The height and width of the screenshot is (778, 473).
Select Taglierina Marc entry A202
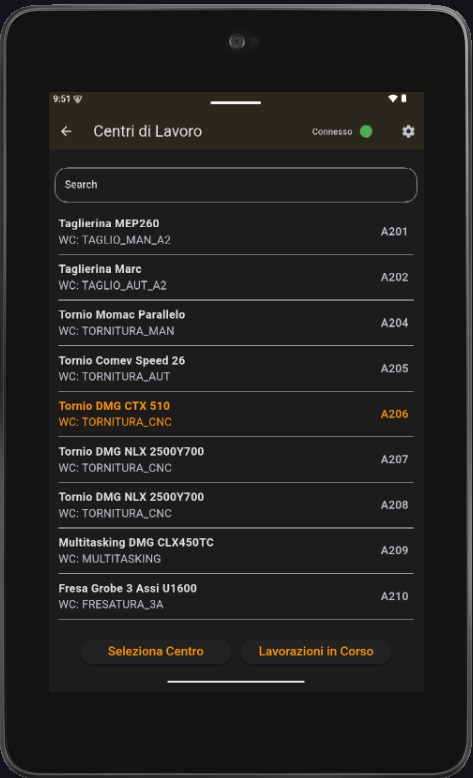click(x=236, y=277)
